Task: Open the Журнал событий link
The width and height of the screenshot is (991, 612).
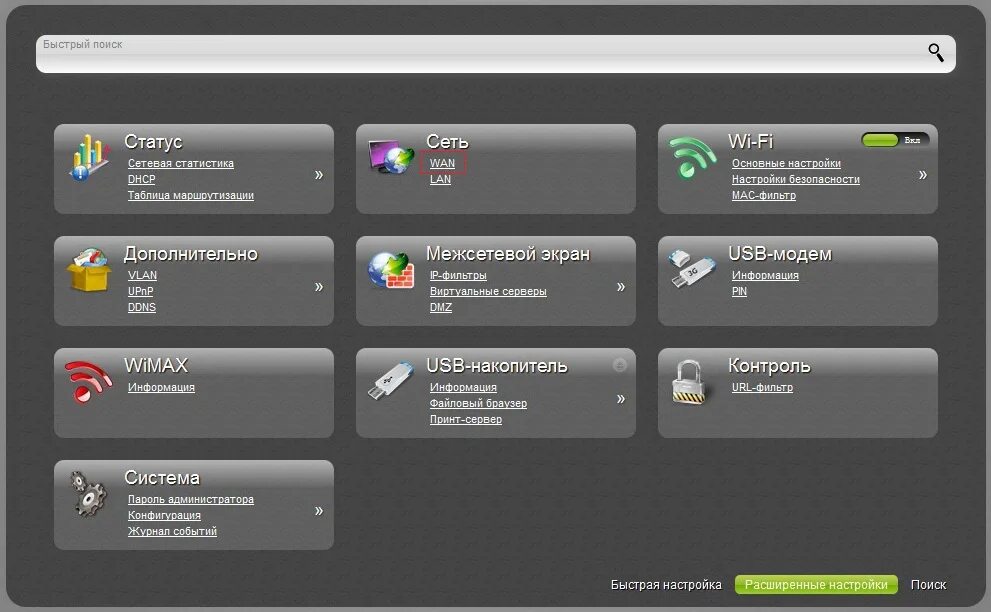Action: point(173,531)
